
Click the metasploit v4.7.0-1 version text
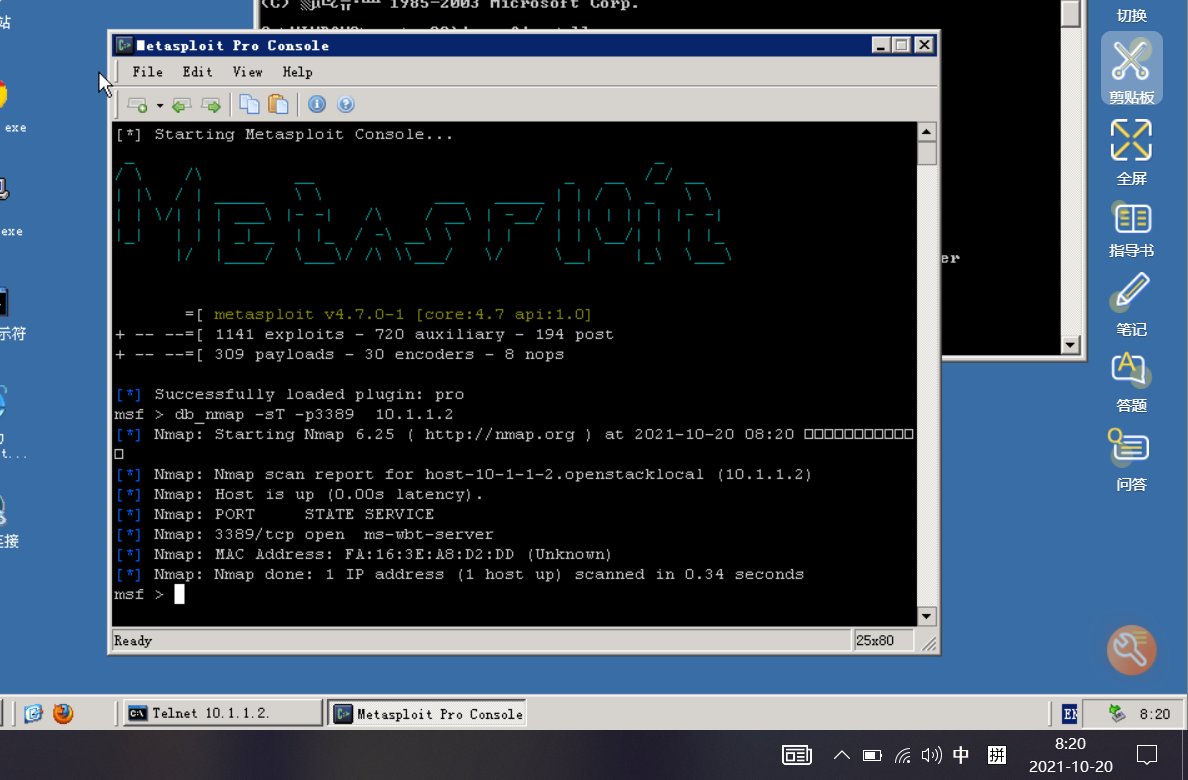point(402,314)
